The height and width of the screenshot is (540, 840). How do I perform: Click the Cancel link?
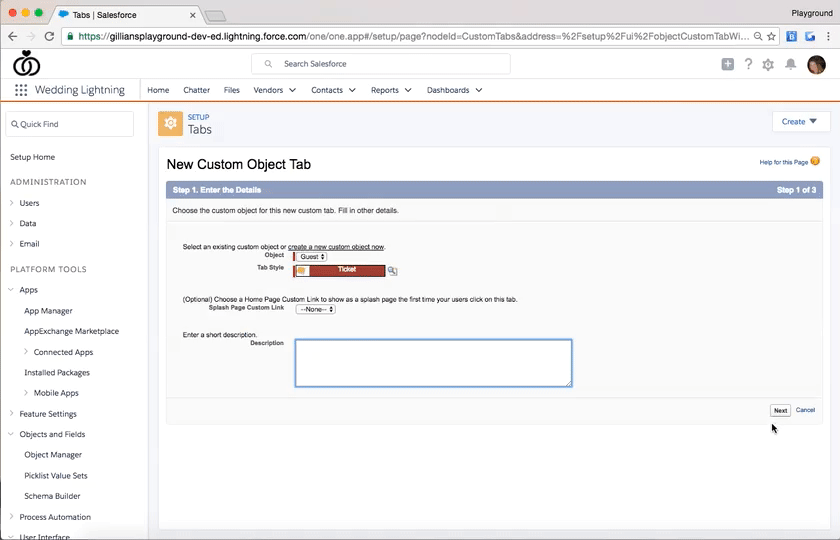point(805,410)
